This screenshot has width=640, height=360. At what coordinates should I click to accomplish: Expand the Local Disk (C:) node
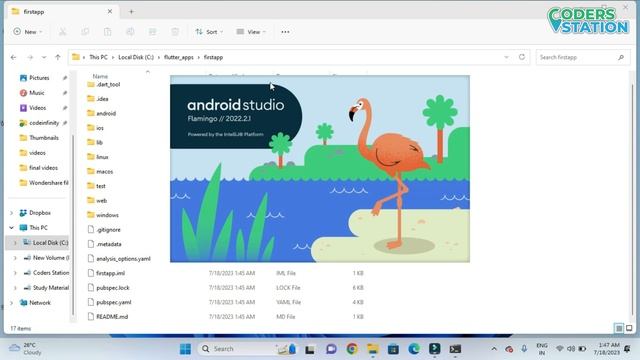pos(15,243)
